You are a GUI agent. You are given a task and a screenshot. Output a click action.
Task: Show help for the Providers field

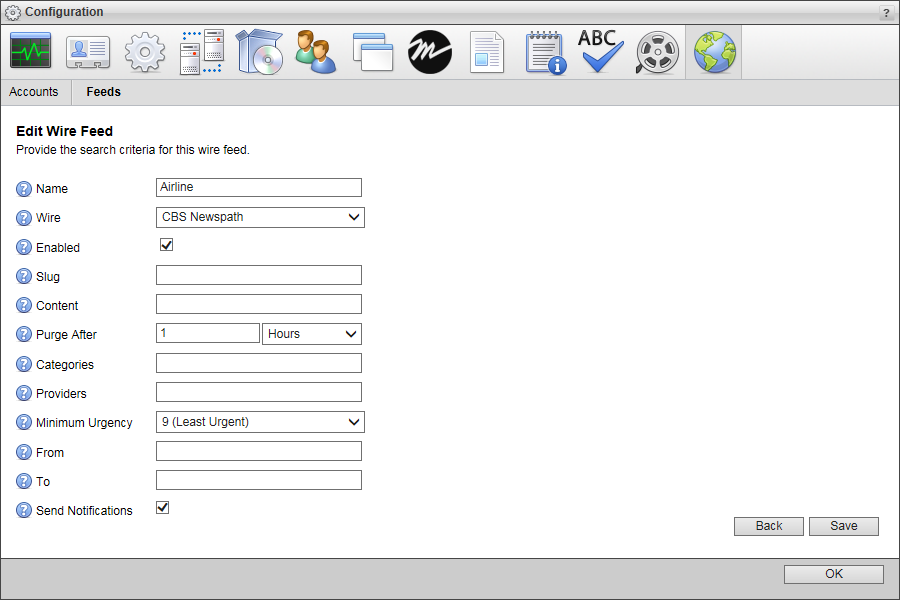[24, 393]
